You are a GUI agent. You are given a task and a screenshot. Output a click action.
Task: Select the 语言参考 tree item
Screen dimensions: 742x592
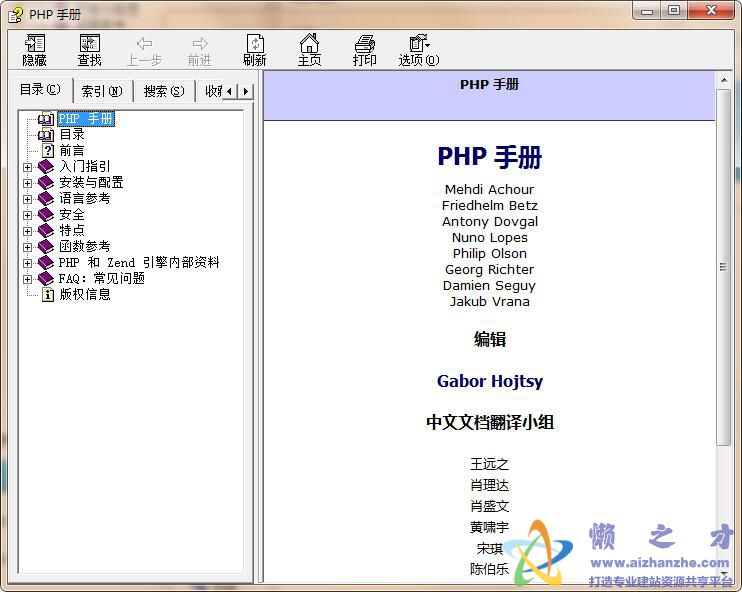click(85, 199)
